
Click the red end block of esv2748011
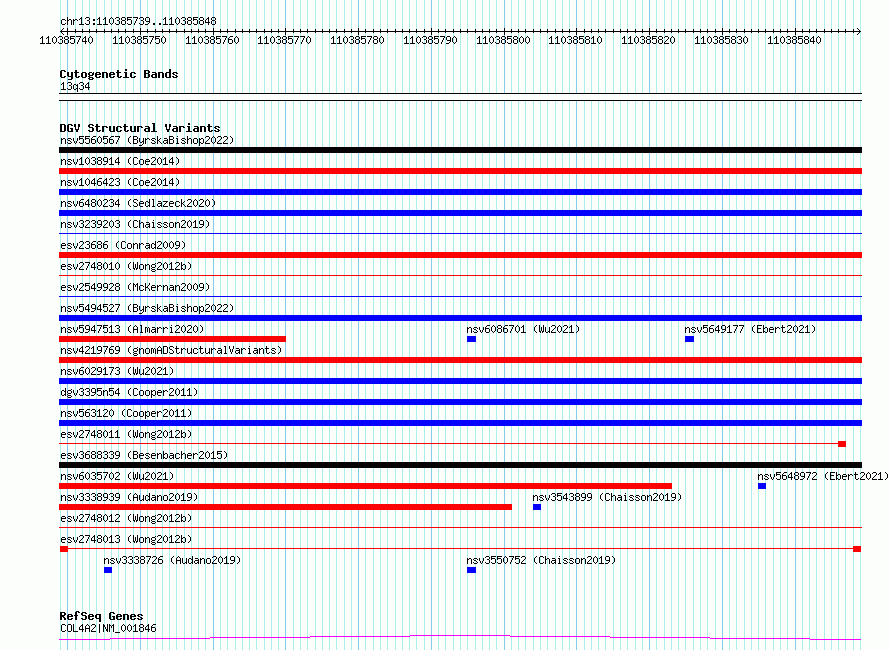click(842, 444)
